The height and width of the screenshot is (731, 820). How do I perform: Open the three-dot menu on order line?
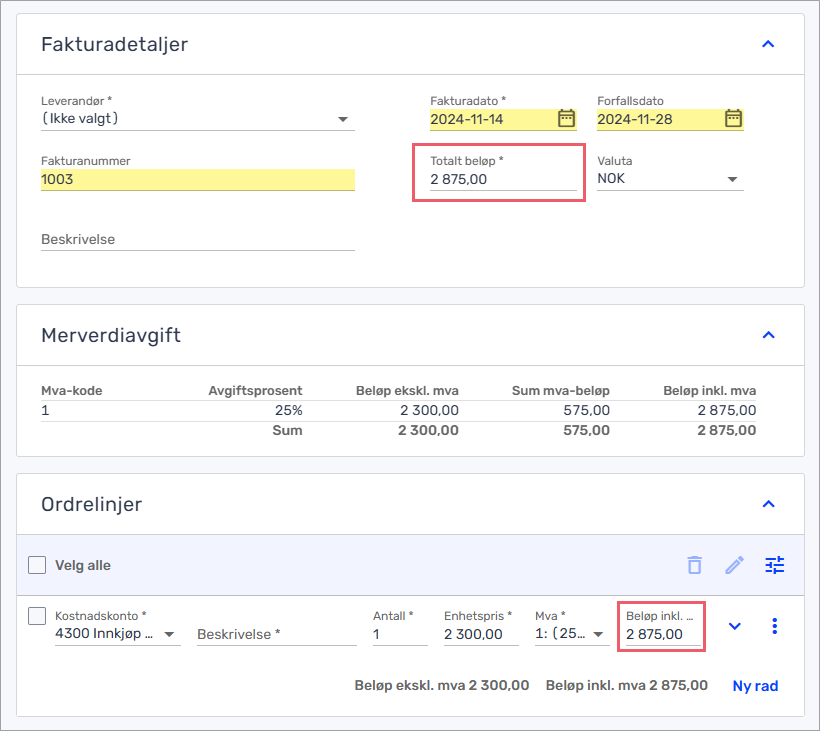click(x=775, y=626)
